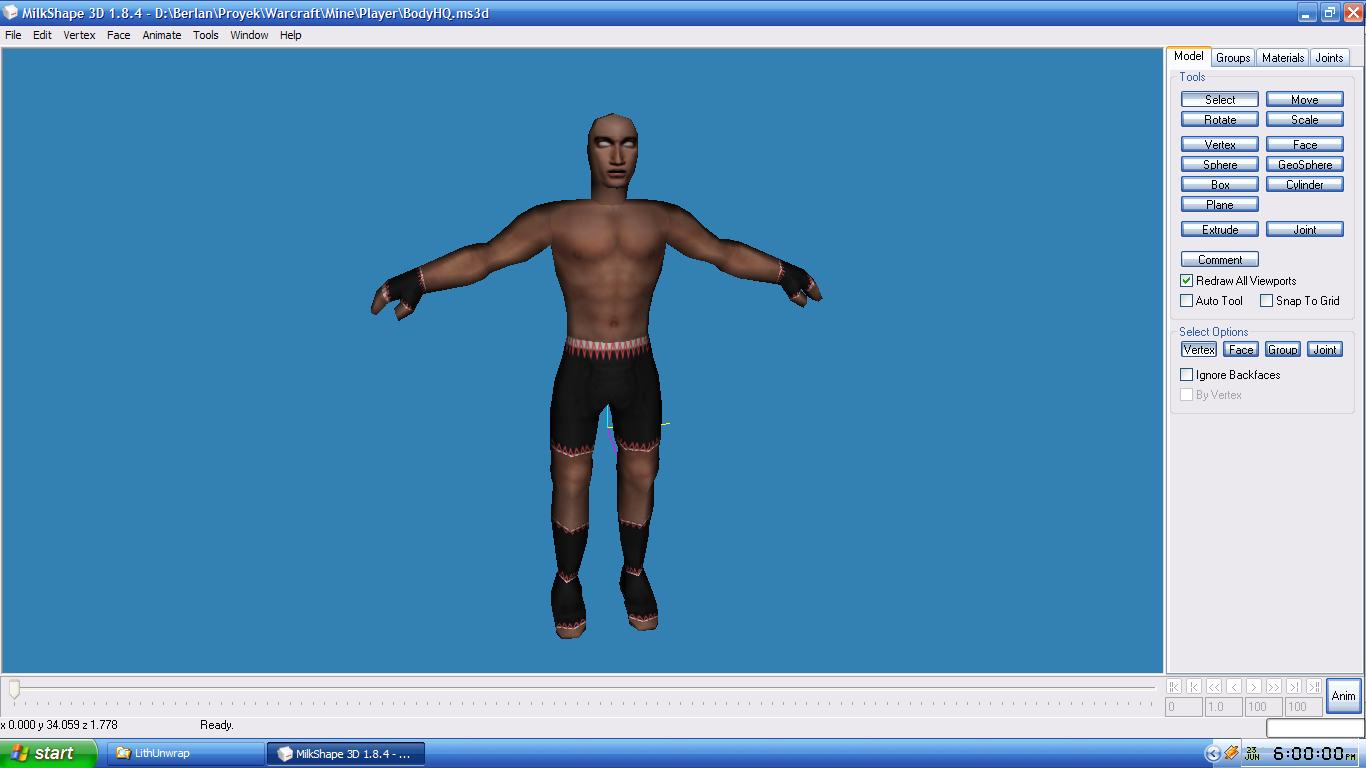The image size is (1366, 768).
Task: Pick the Face creation tool in Tools
Action: (1304, 144)
